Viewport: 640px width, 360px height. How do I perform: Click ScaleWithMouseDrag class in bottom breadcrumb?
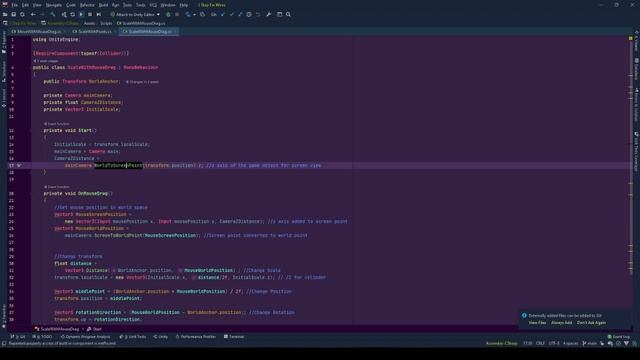tap(57, 329)
